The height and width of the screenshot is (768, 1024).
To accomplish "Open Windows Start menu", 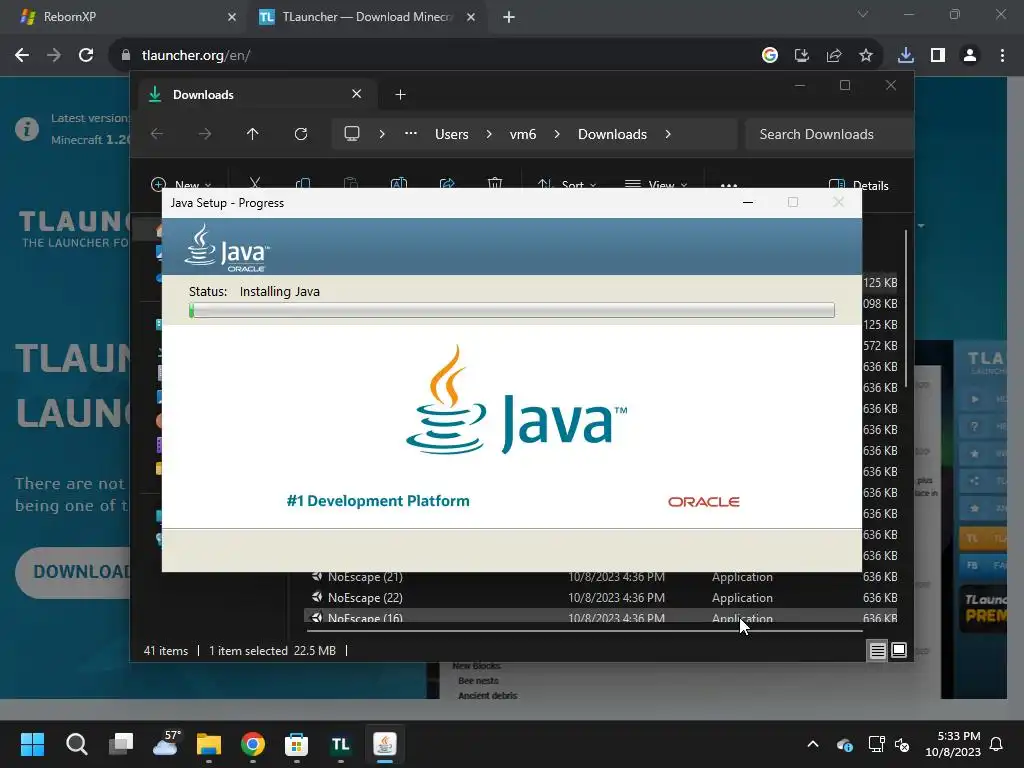I will point(32,744).
